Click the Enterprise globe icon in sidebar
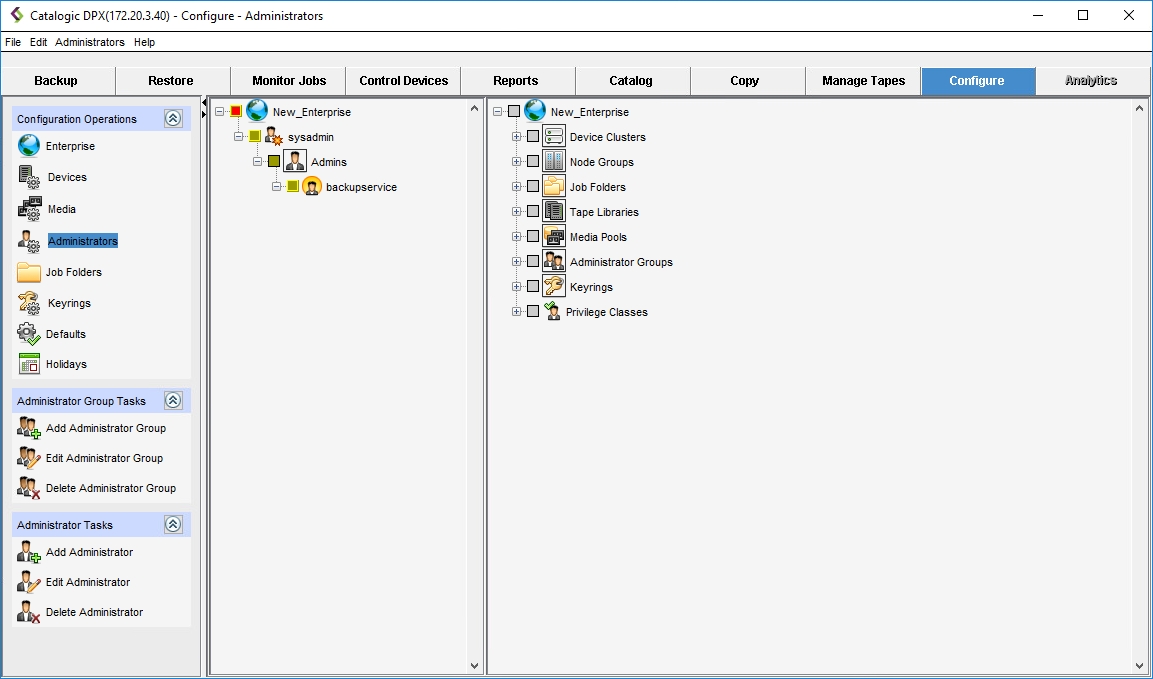 tap(29, 146)
